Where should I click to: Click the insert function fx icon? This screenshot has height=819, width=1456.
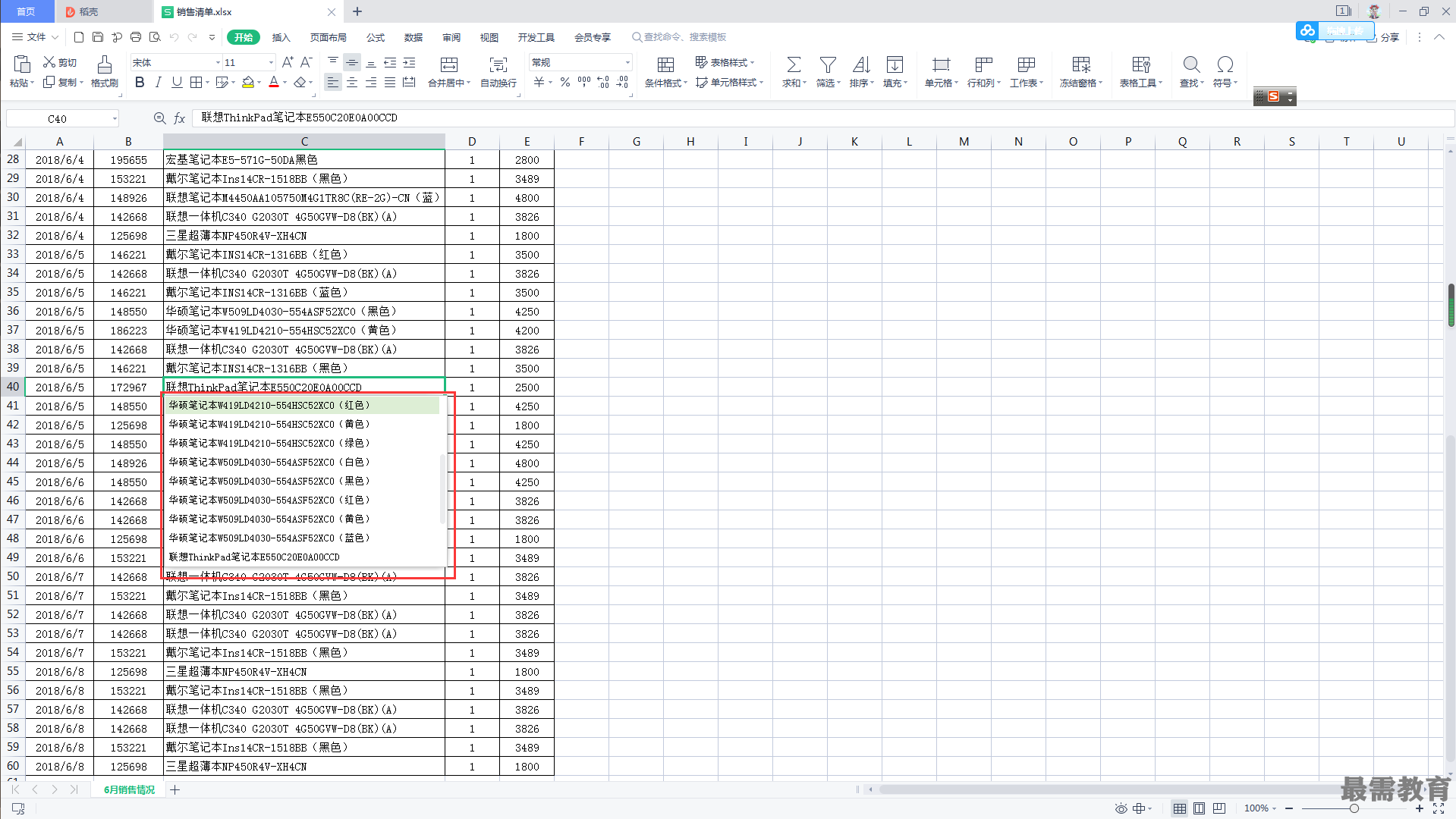coord(180,118)
